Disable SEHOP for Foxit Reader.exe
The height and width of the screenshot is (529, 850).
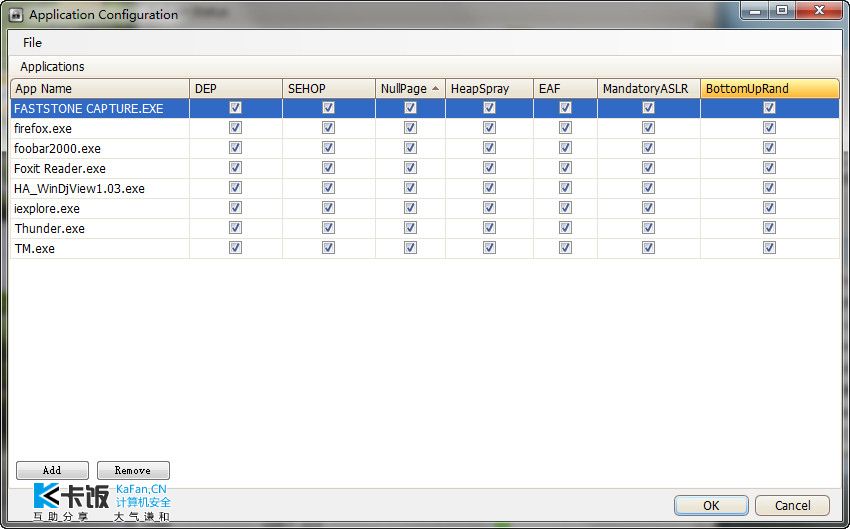(329, 167)
